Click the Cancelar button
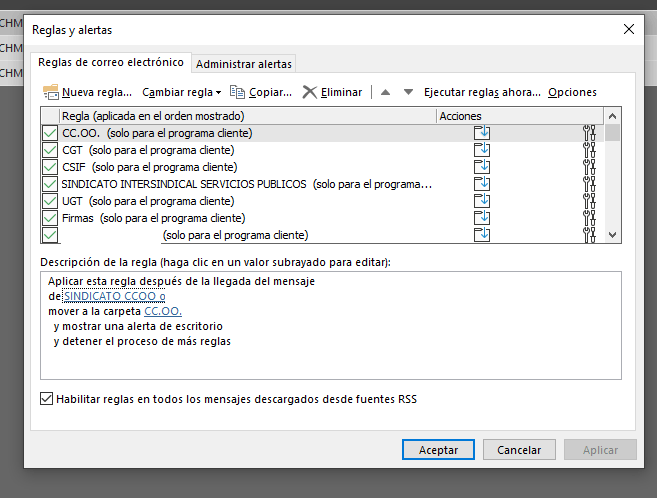 pos(519,450)
